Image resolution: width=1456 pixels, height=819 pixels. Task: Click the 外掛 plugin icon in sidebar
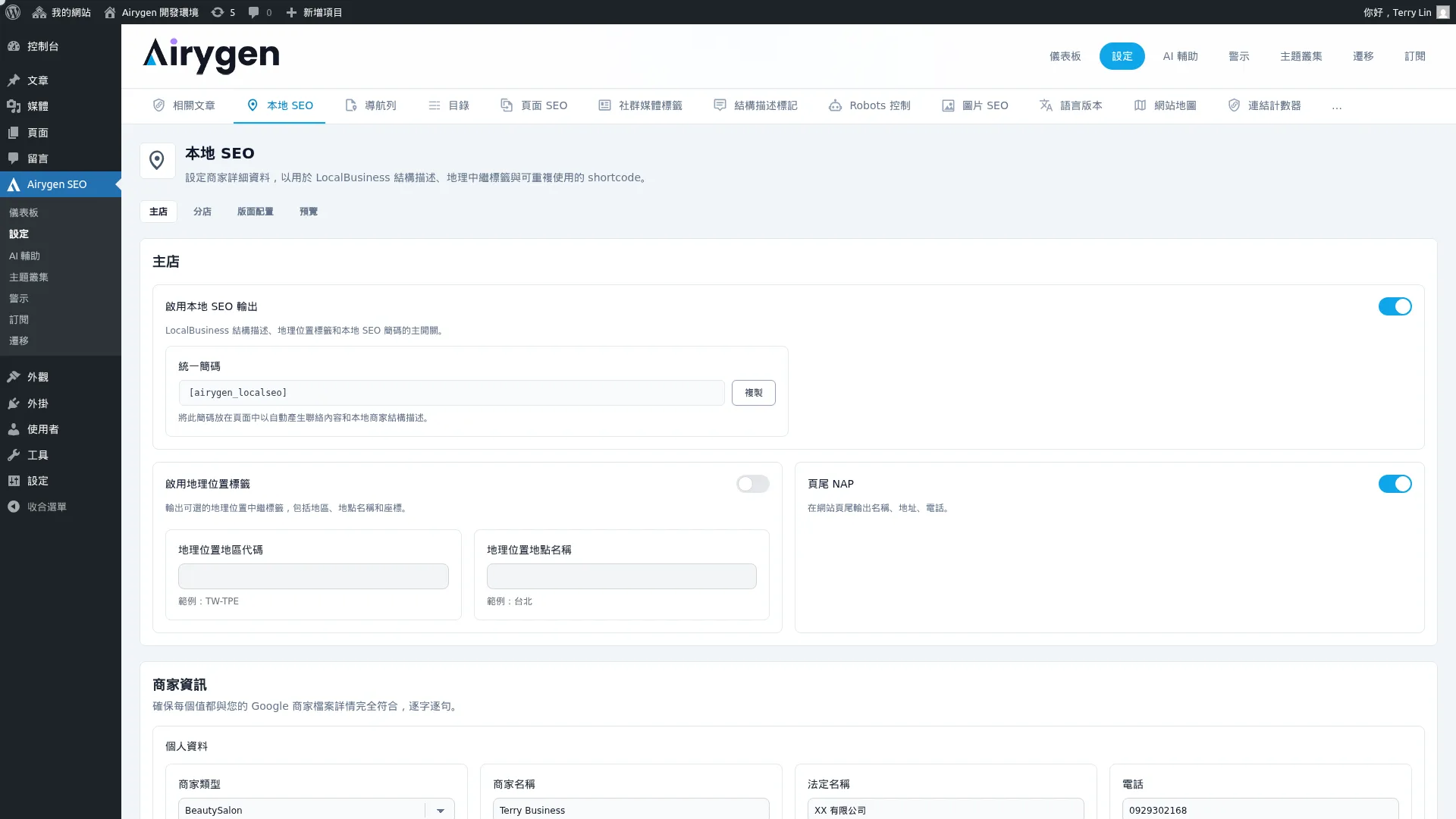[x=14, y=403]
